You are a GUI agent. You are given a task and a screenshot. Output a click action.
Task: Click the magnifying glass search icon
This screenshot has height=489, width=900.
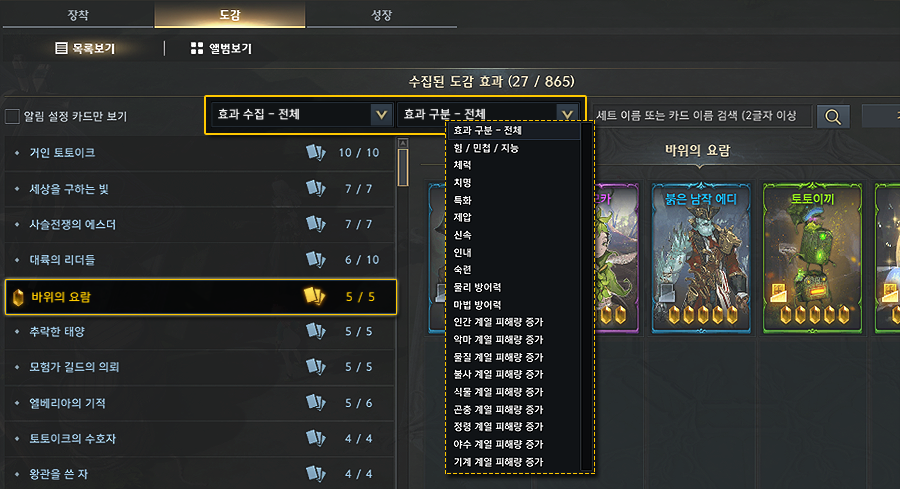[x=833, y=117]
